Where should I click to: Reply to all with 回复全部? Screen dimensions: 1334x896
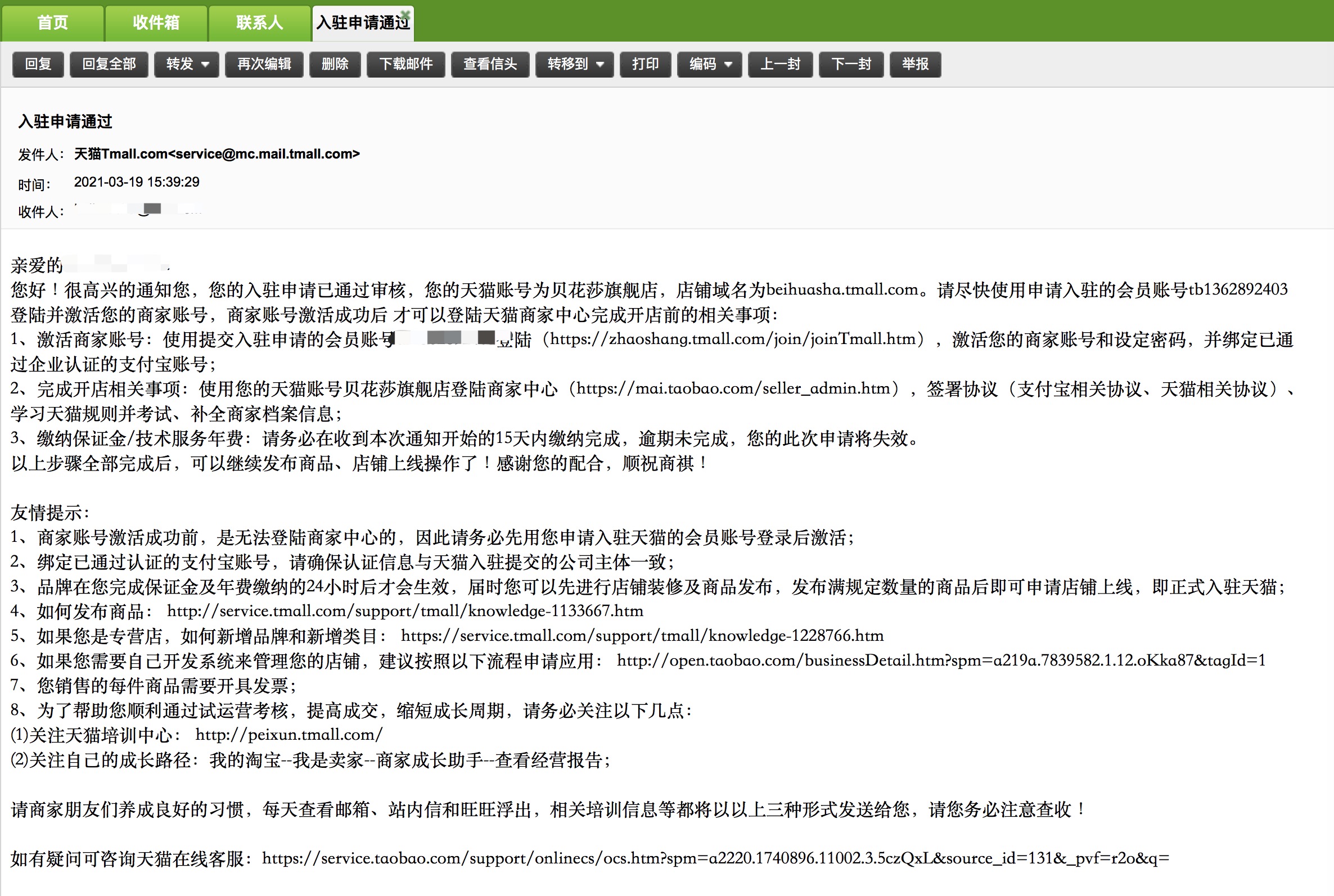point(109,64)
